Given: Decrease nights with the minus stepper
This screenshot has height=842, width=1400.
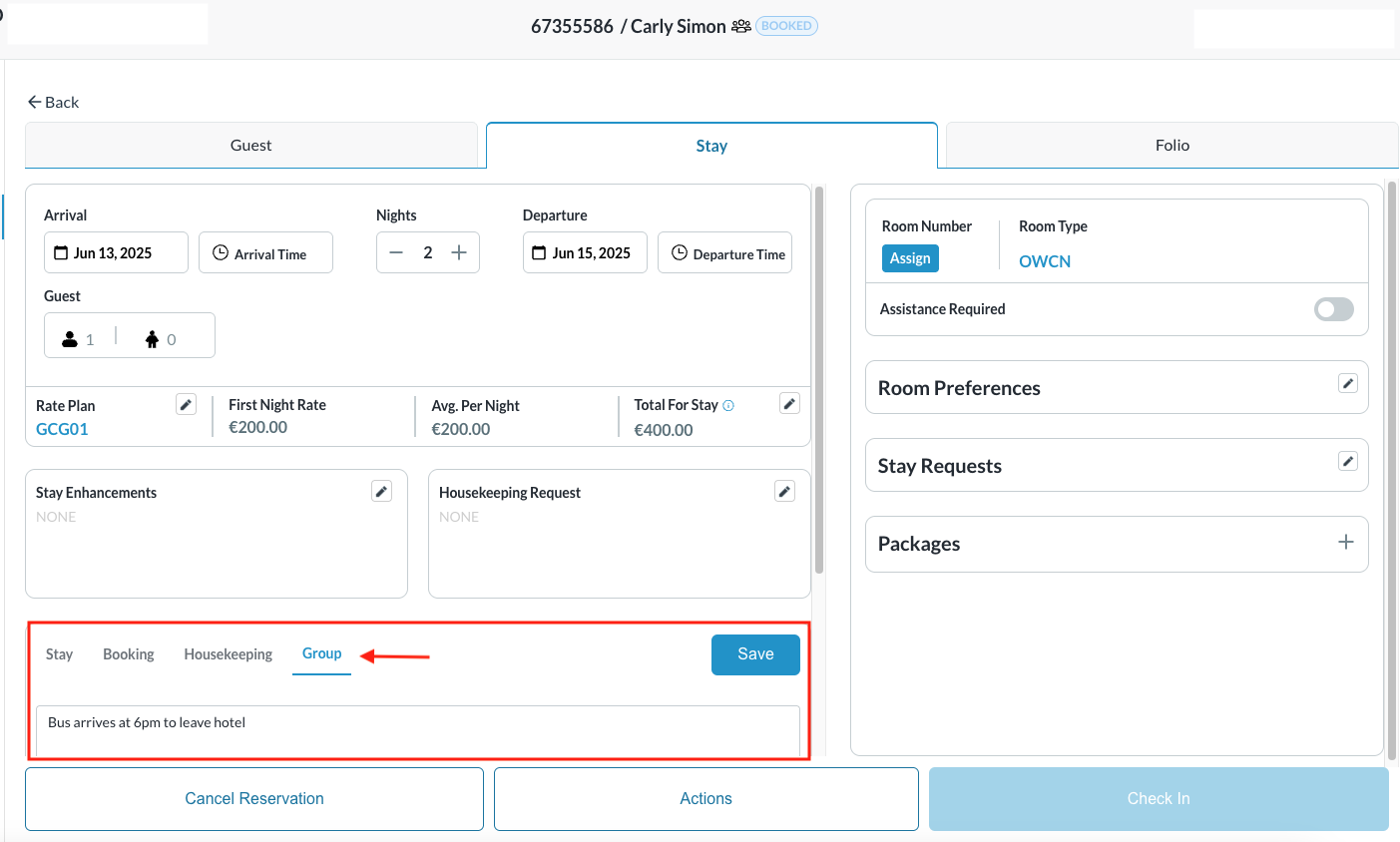Looking at the screenshot, I should (x=396, y=252).
